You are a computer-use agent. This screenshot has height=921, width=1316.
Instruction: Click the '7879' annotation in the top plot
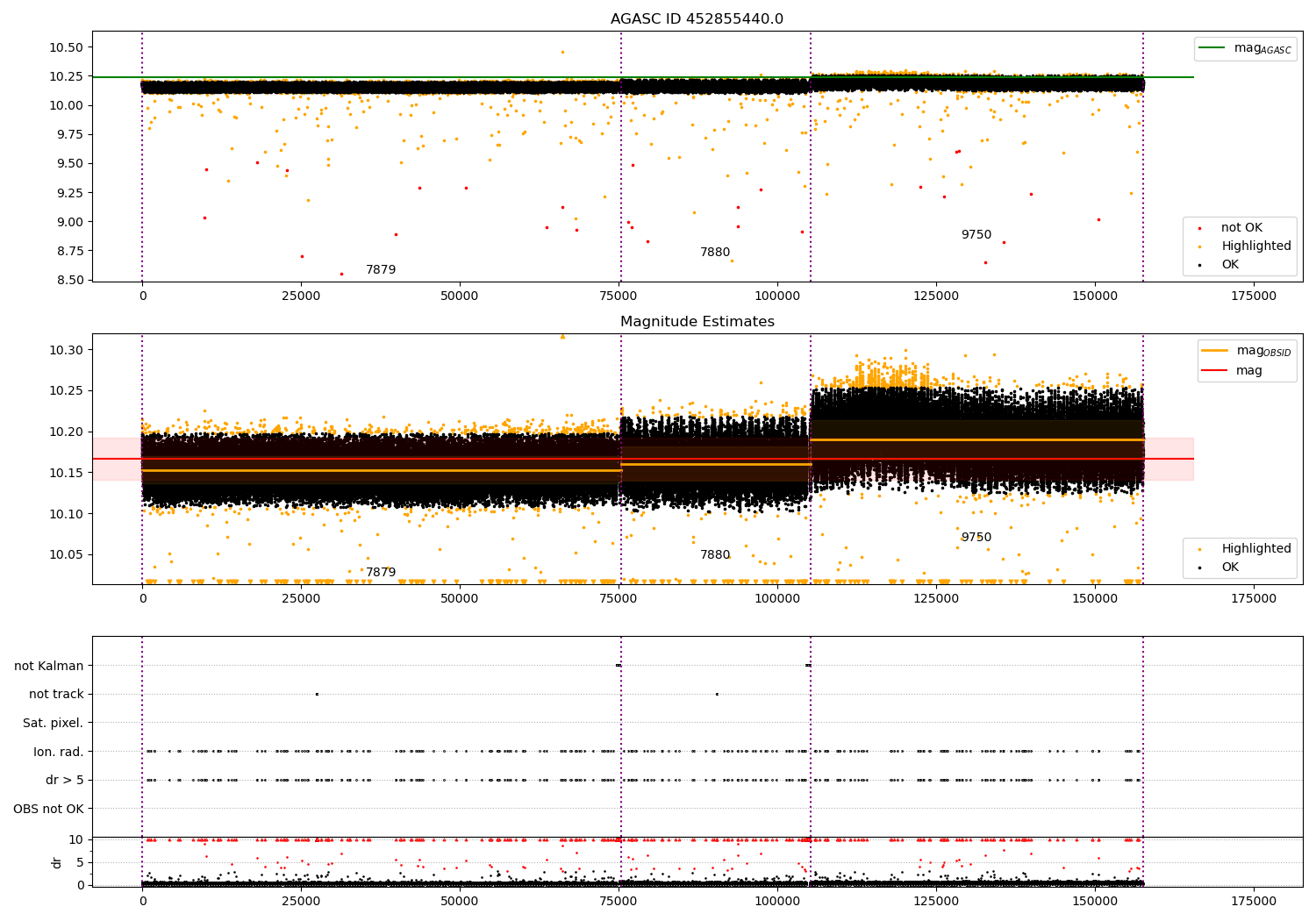click(381, 270)
